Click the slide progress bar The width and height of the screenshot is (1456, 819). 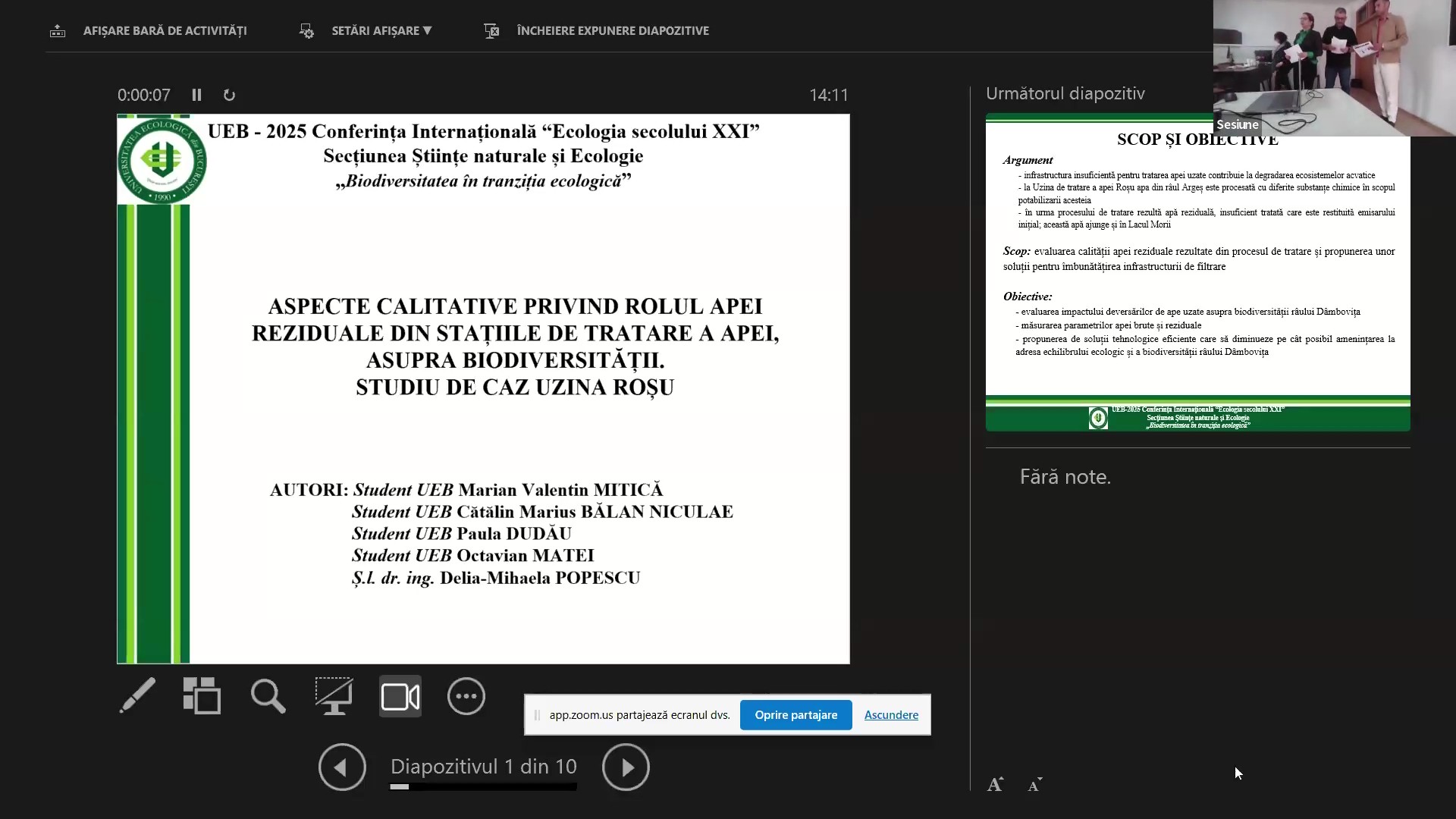pos(483,787)
